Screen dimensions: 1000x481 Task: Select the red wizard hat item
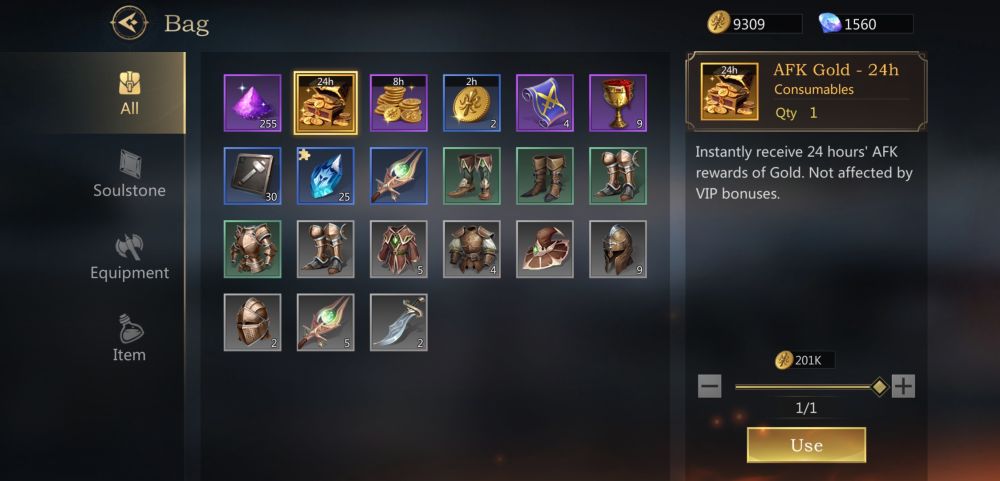coord(545,249)
